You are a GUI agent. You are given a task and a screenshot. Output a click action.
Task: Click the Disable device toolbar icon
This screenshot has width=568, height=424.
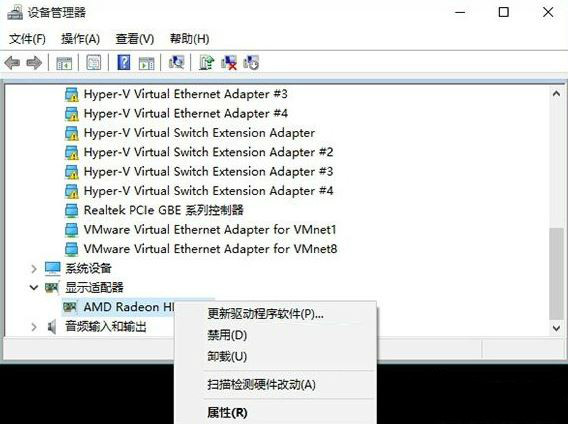251,63
